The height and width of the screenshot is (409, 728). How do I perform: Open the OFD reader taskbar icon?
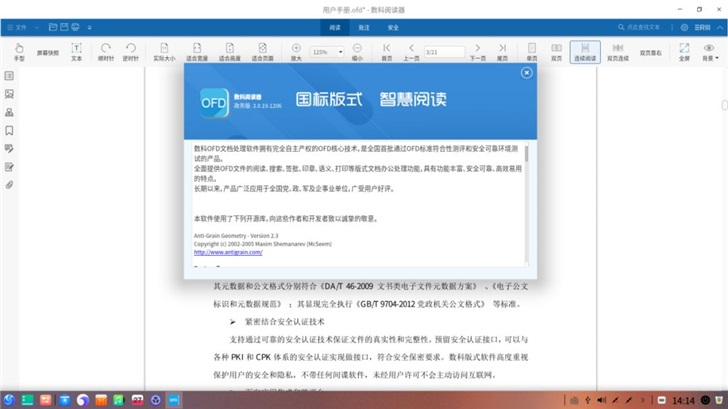[174, 400]
